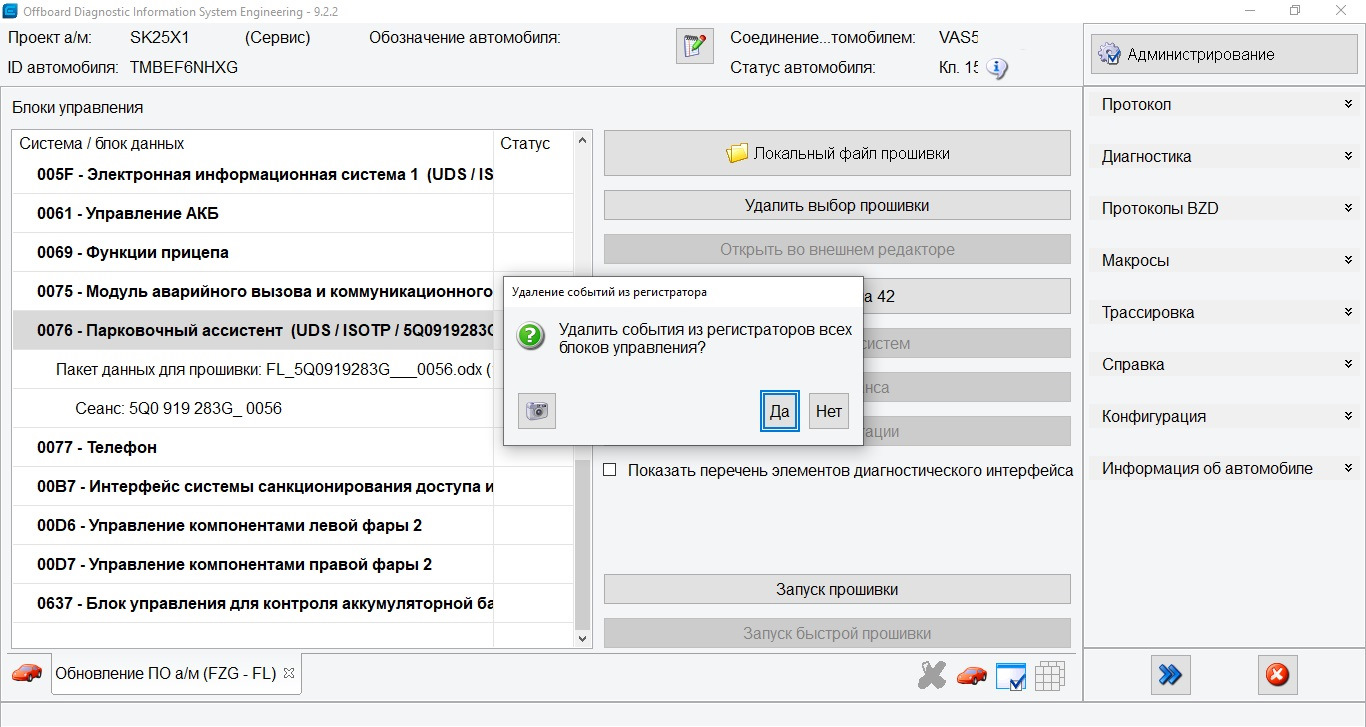Click the red circular X exit button
This screenshot has width=1366, height=727.
point(1277,675)
